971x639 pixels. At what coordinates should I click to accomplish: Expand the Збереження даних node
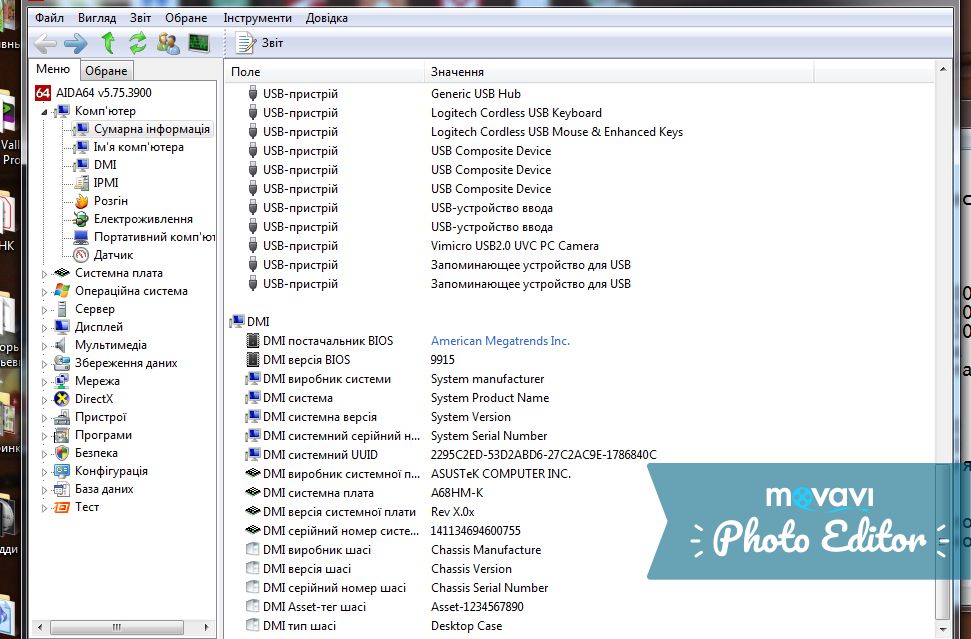pyautogui.click(x=44, y=363)
